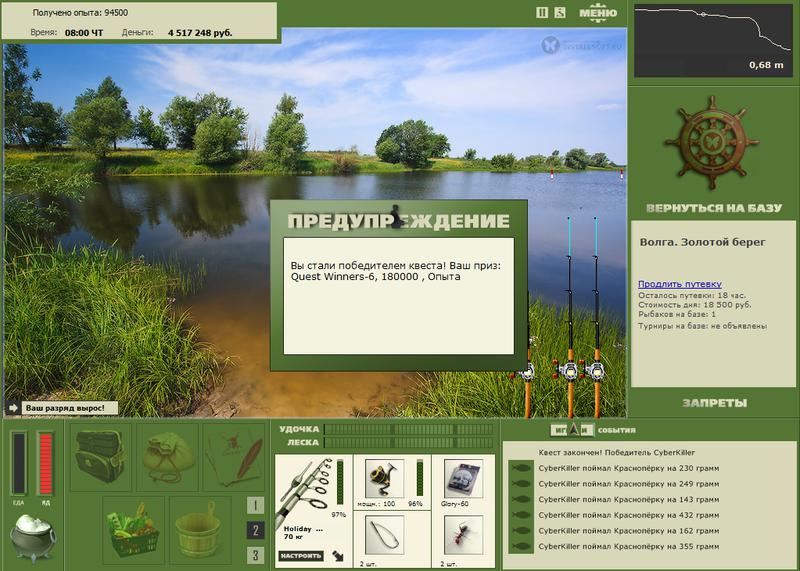
Task: Toggle the ИГ events filter button
Action: click(x=560, y=430)
